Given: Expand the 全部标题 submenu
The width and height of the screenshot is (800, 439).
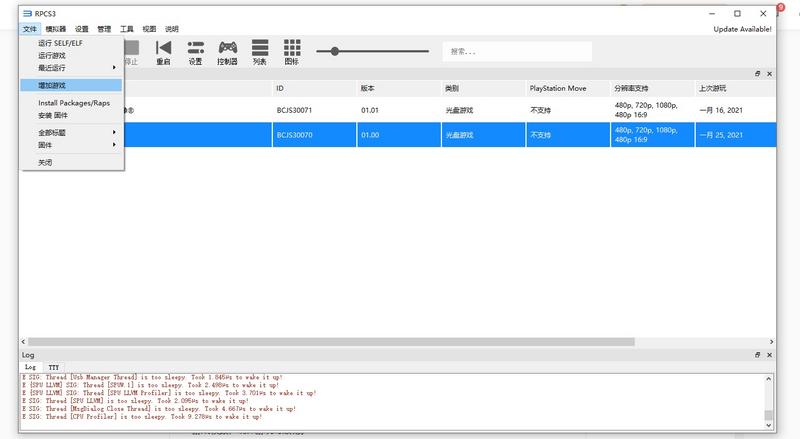Looking at the screenshot, I should click(71, 133).
